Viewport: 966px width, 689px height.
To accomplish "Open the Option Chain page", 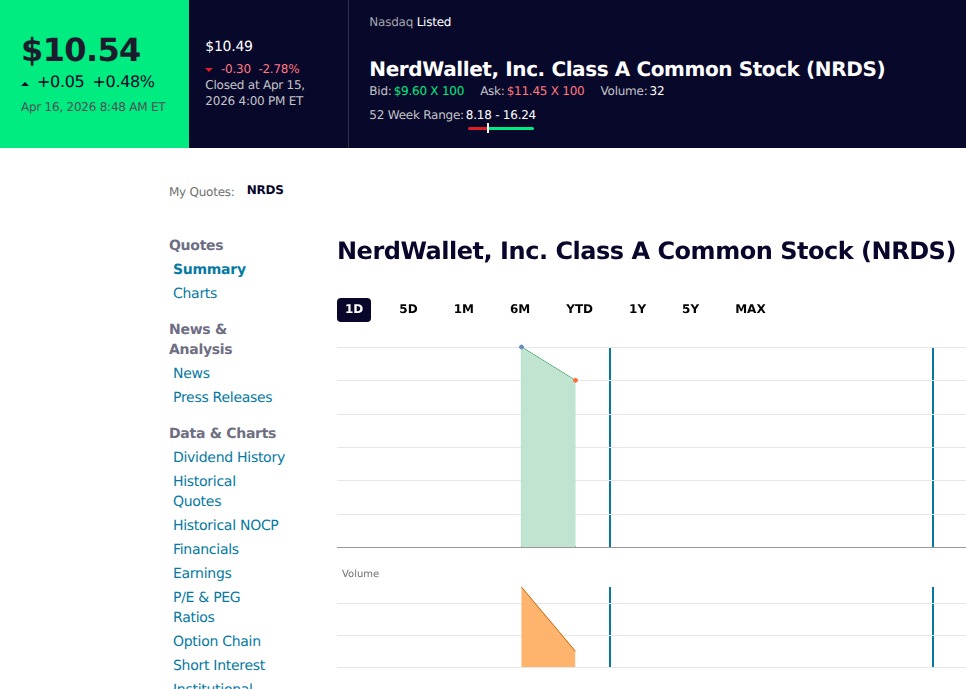I will 217,642.
